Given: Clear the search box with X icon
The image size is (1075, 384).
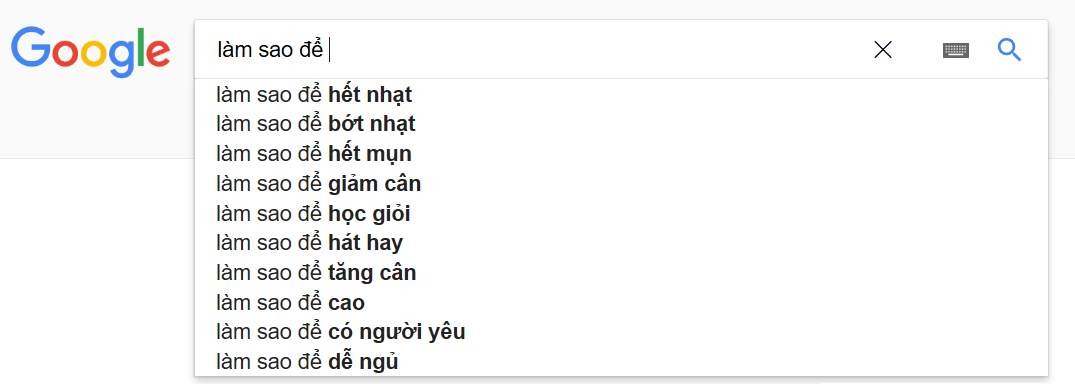Looking at the screenshot, I should click(883, 50).
